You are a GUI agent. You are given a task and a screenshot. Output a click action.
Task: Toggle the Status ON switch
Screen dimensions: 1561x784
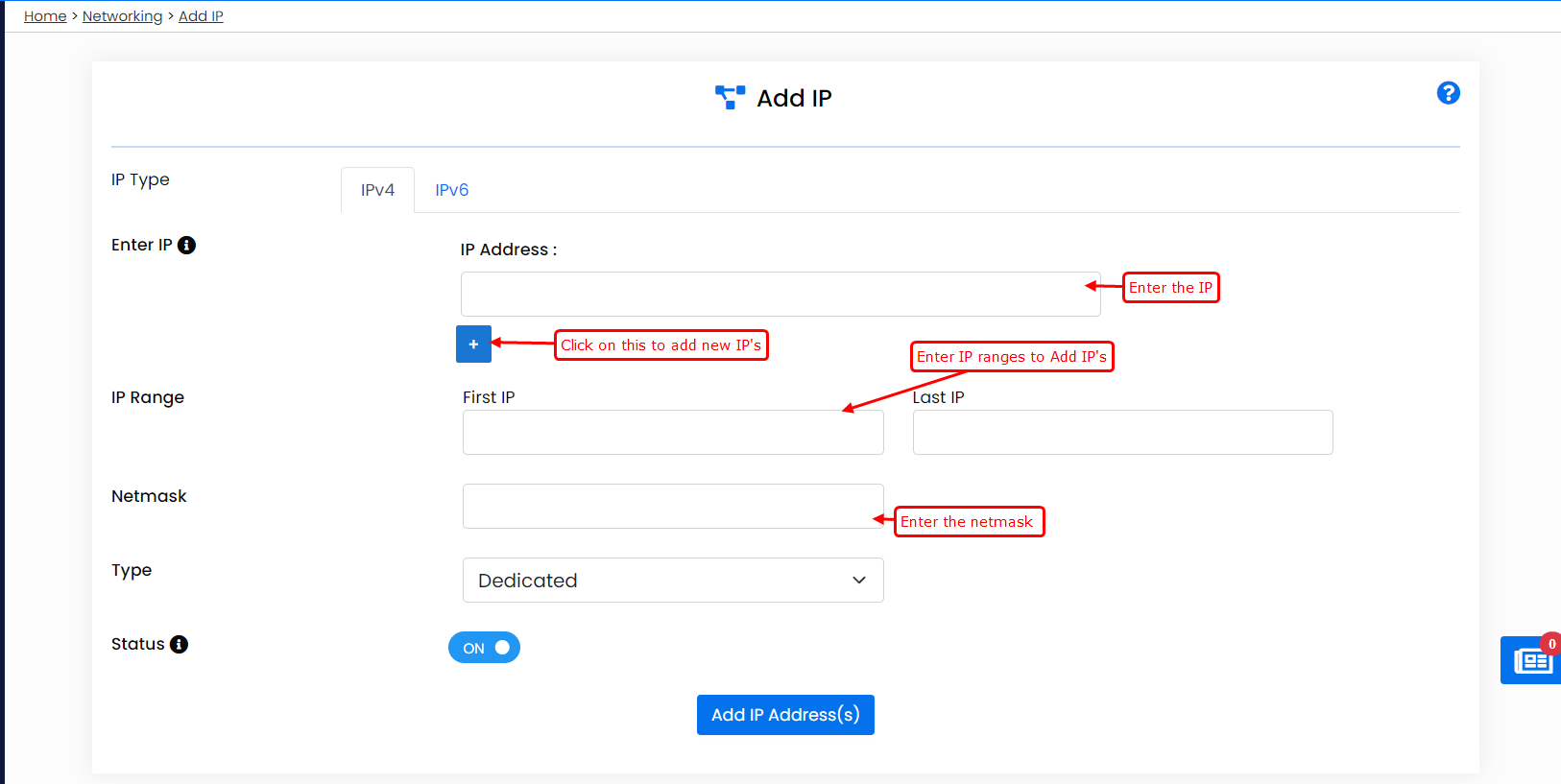point(484,648)
